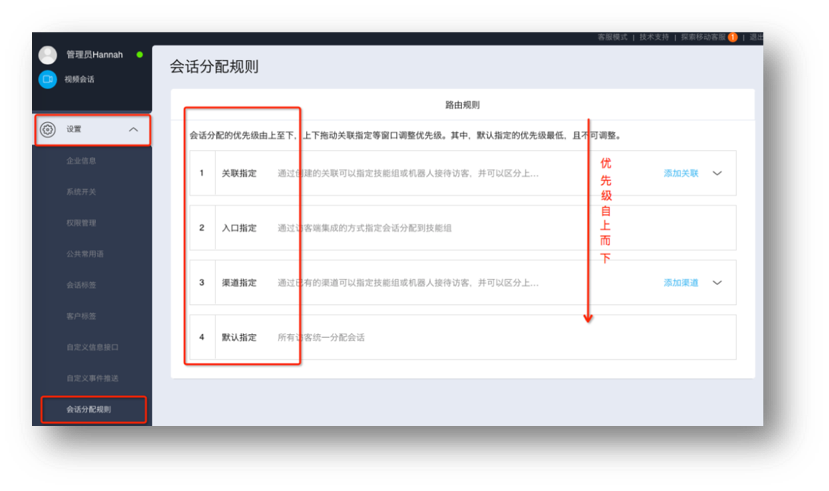Click the 添加渠道 link

point(681,283)
